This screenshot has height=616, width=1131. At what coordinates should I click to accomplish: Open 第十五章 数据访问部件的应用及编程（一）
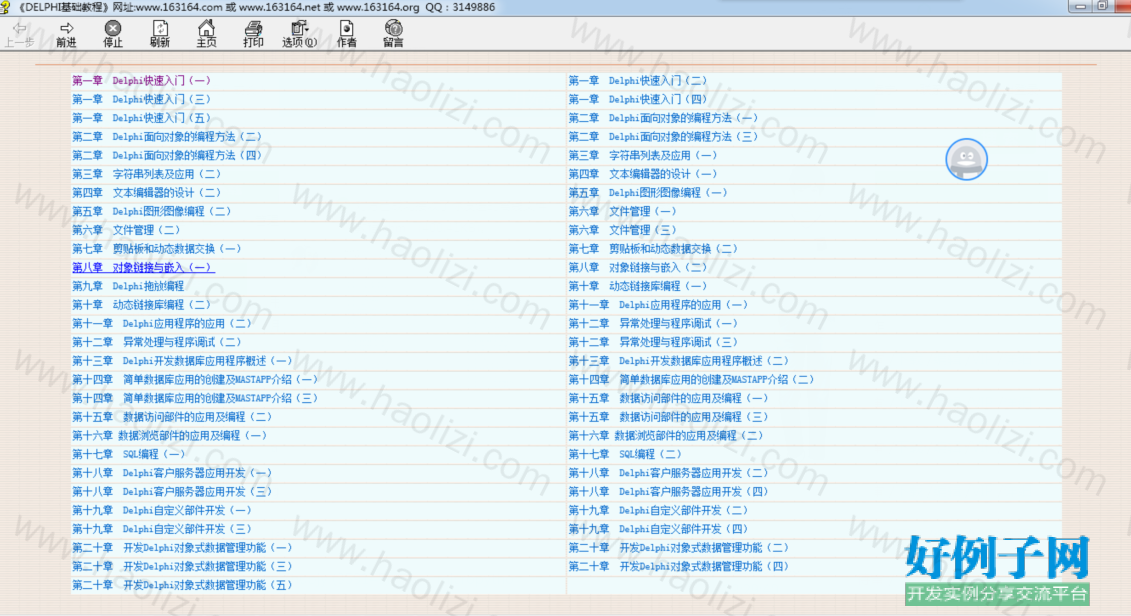tap(668, 399)
